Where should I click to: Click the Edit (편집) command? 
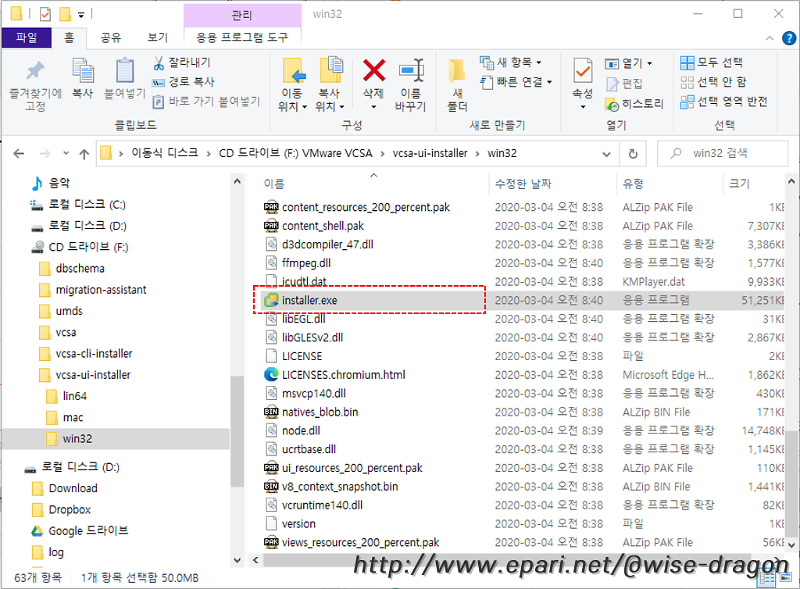[x=624, y=84]
